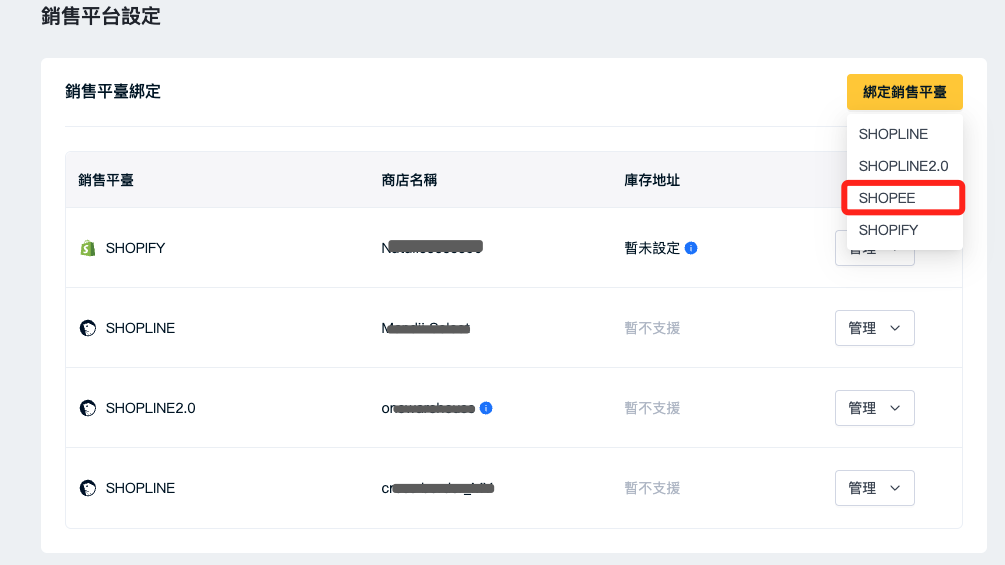
Task: Choose SHOPLINE2.0 in the platform menu
Action: (904, 166)
